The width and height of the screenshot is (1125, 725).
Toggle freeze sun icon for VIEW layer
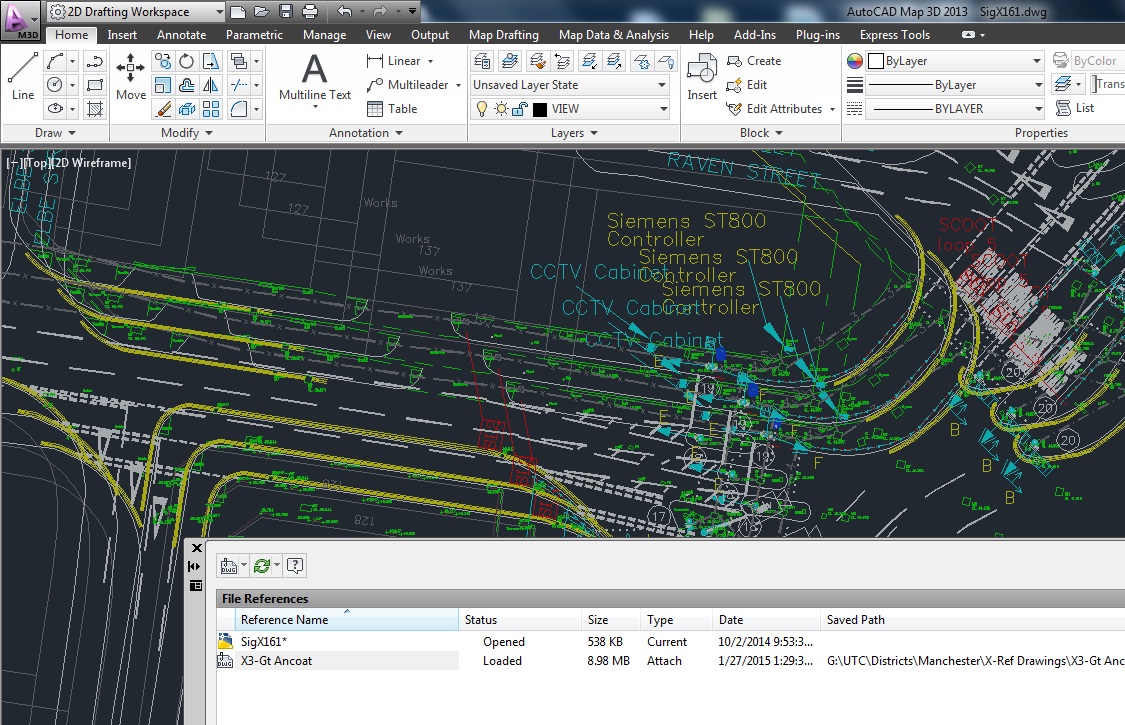coord(501,109)
